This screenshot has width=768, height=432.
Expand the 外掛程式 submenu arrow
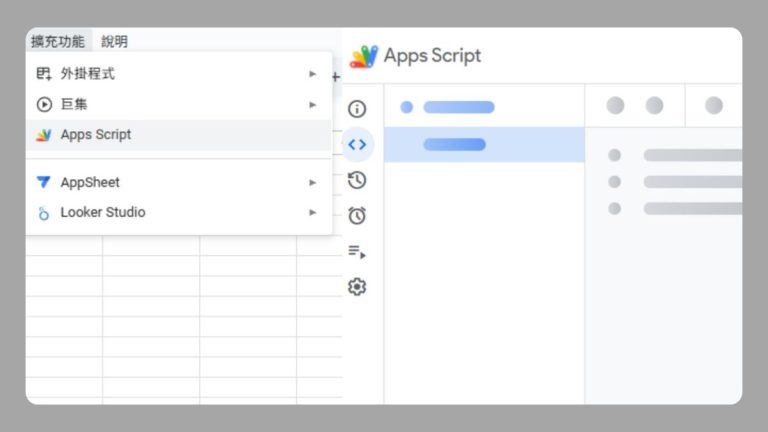313,74
